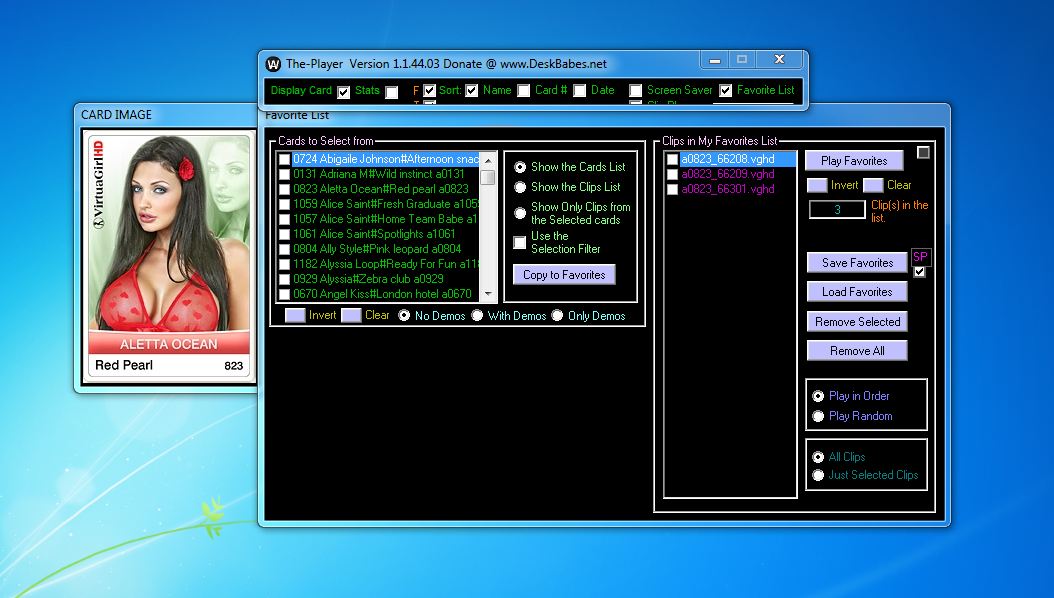The width and height of the screenshot is (1054, 598).
Task: Click Clear button beside the favorites clips list
Action: [873, 185]
